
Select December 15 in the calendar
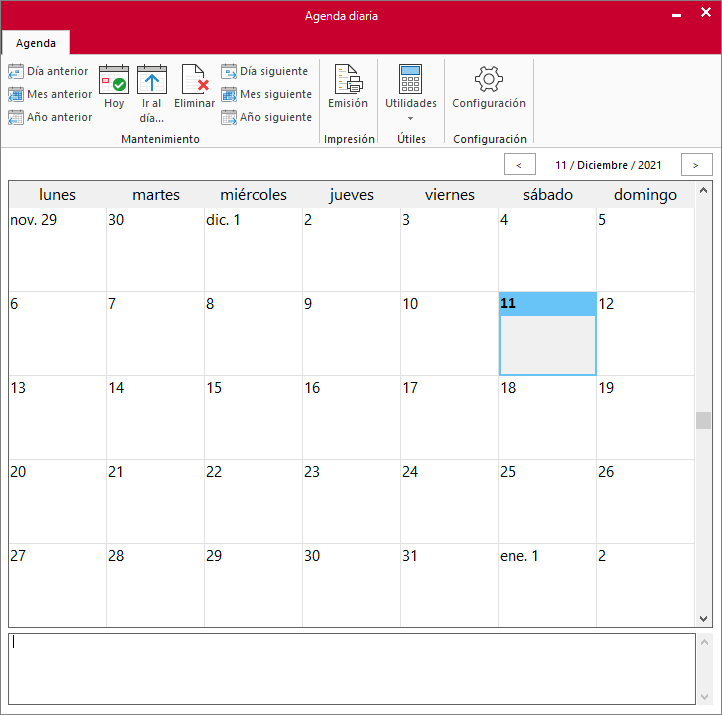254,418
